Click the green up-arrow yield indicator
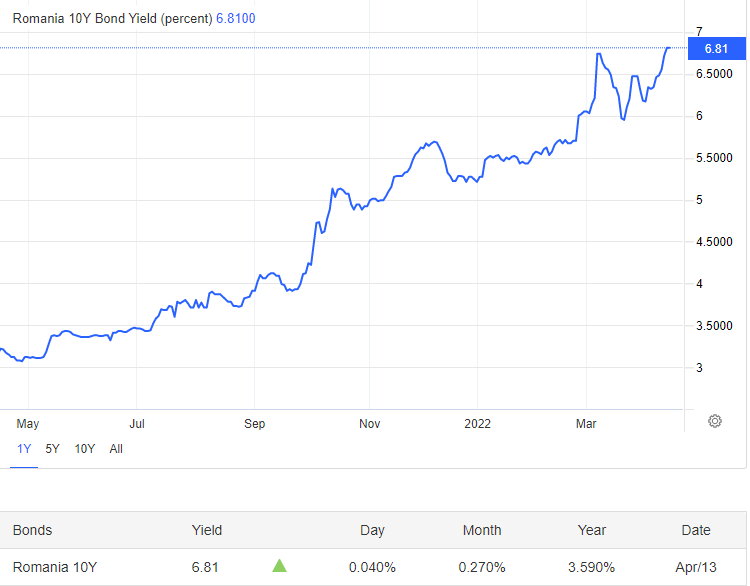750x586 pixels. (279, 566)
